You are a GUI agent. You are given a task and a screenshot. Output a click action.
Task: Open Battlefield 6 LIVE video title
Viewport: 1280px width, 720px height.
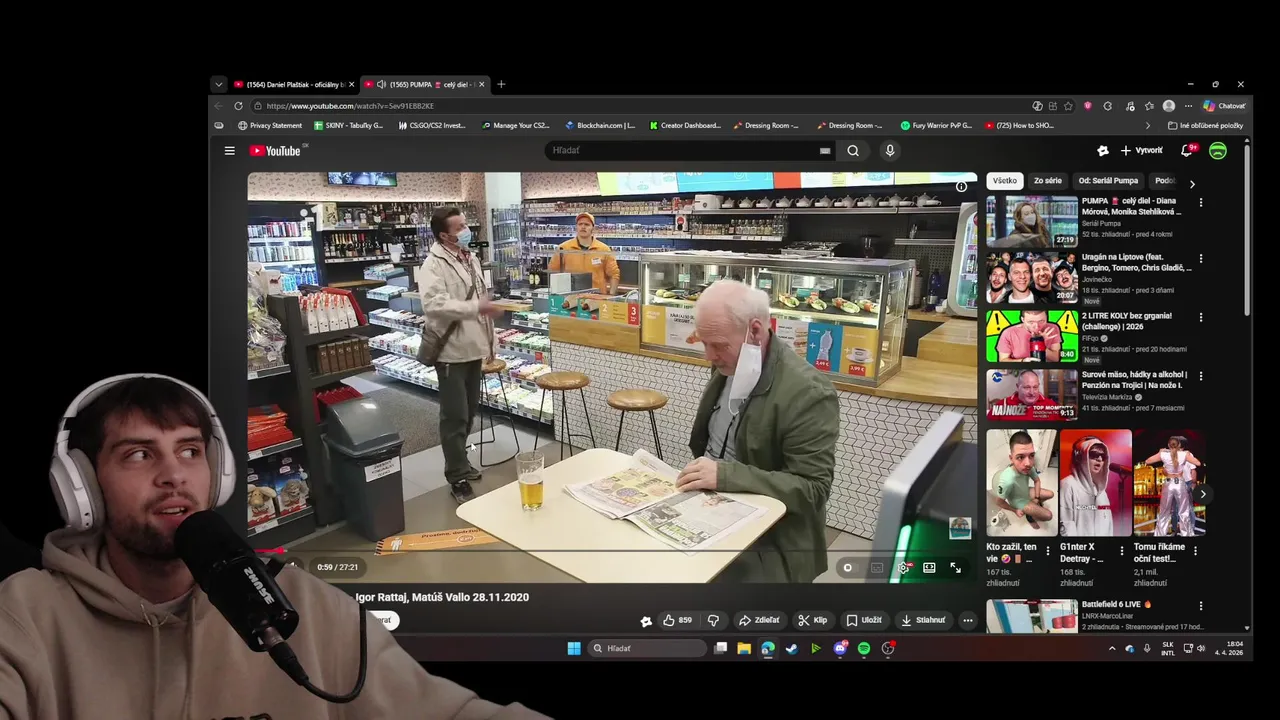click(x=1116, y=605)
